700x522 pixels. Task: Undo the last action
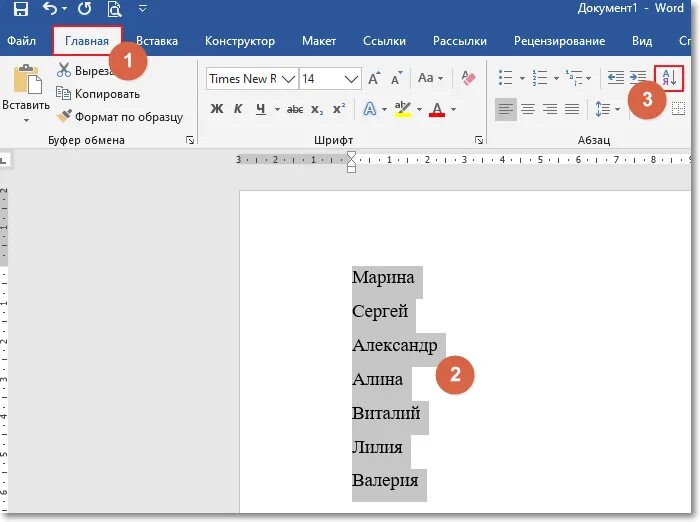pos(50,8)
